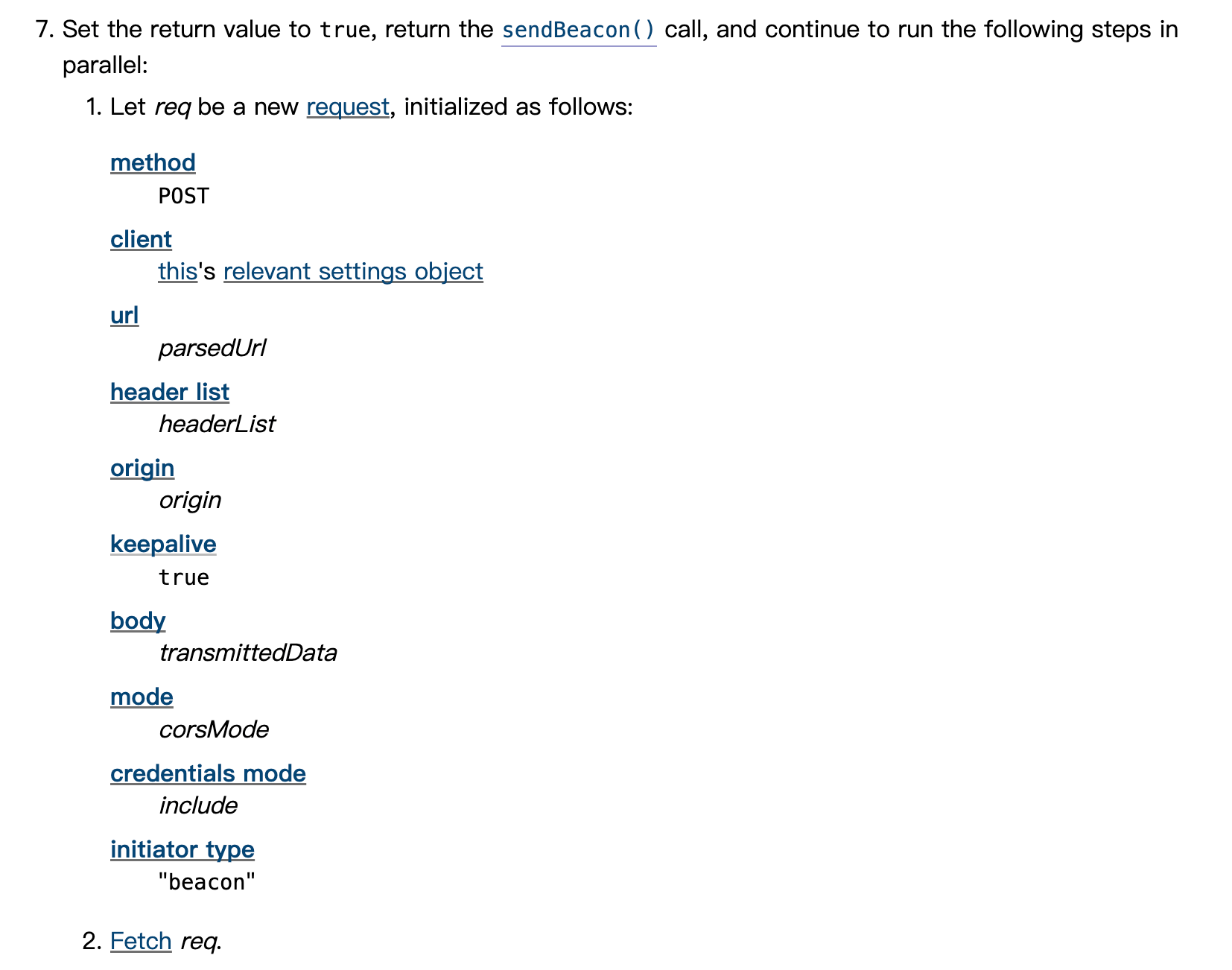1232x970 pixels.
Task: Follow the 'this' link
Action: [x=177, y=271]
